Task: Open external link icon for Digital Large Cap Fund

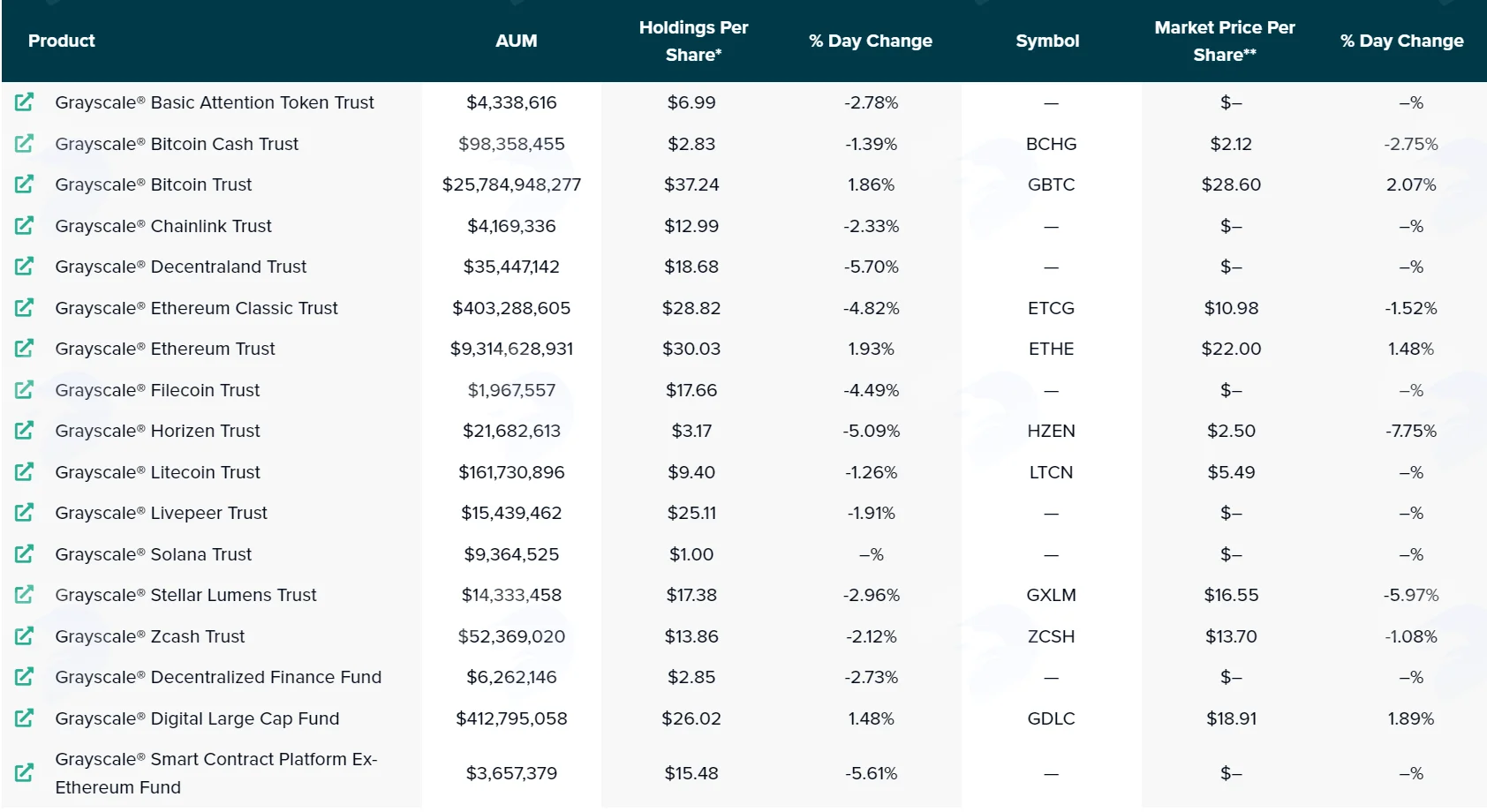Action: tap(24, 718)
